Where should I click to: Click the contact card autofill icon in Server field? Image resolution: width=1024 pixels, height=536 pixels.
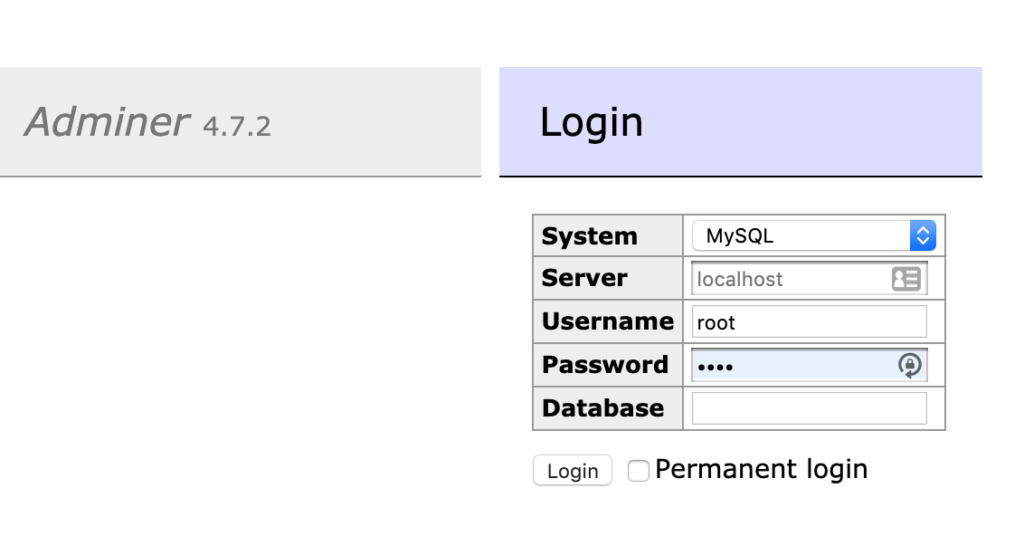tap(906, 279)
